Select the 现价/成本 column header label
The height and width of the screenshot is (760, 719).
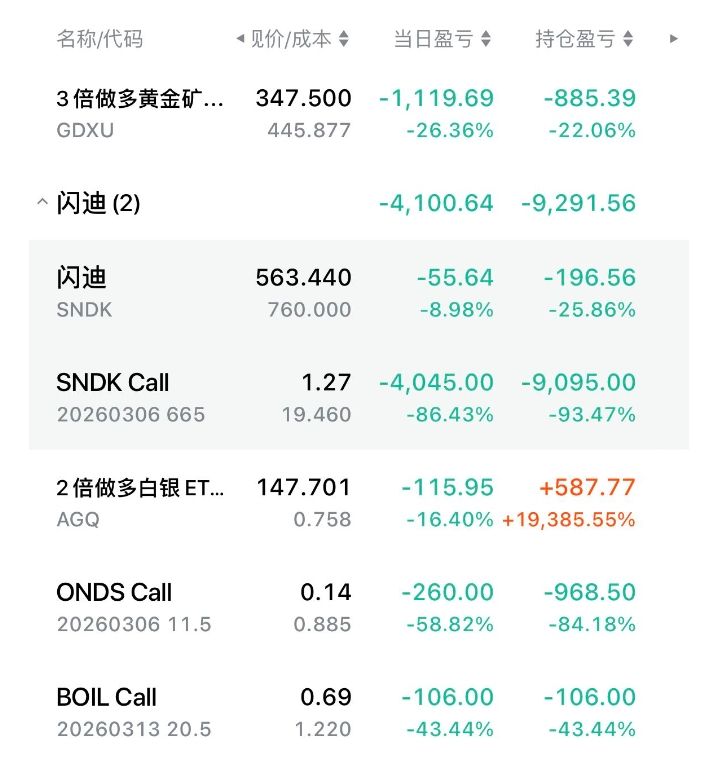point(290,39)
